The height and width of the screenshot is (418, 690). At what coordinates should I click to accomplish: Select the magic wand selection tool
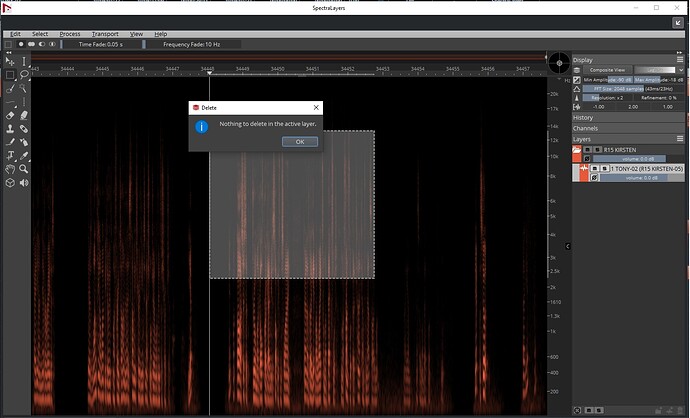[24, 88]
